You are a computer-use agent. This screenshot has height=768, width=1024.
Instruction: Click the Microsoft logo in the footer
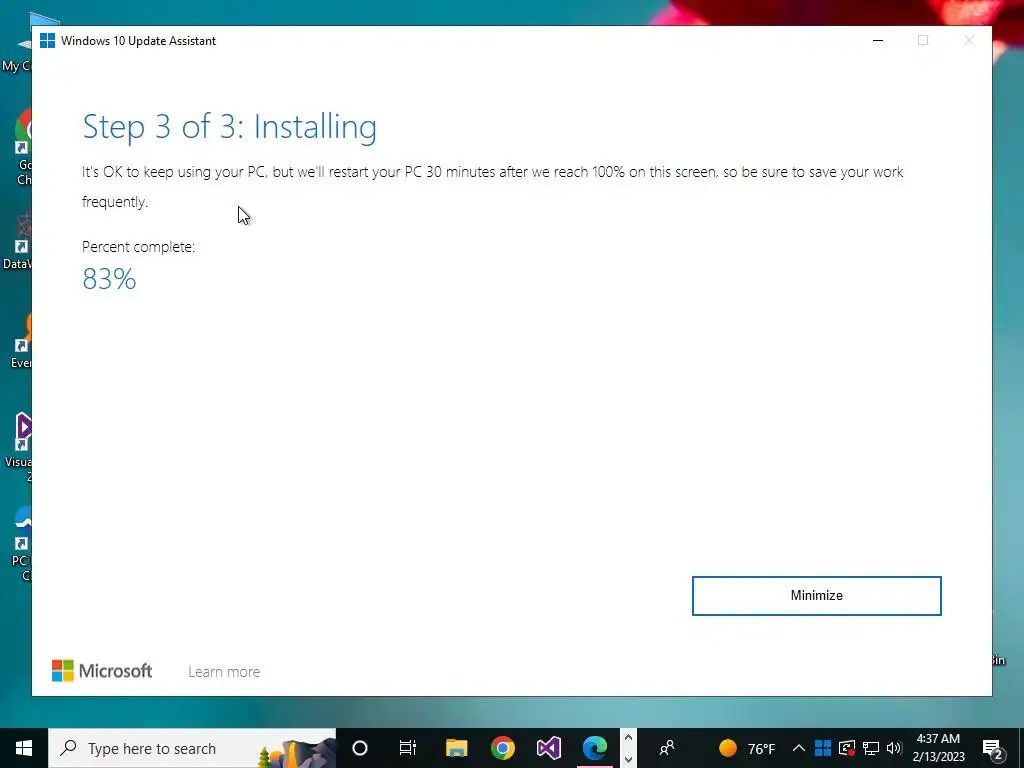click(102, 671)
